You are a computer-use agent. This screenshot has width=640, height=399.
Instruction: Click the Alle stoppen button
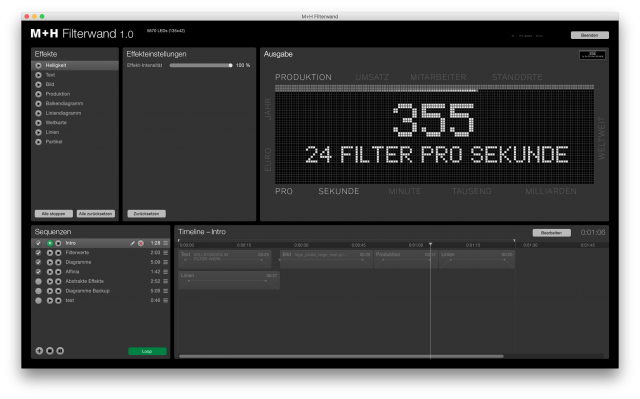tap(53, 214)
